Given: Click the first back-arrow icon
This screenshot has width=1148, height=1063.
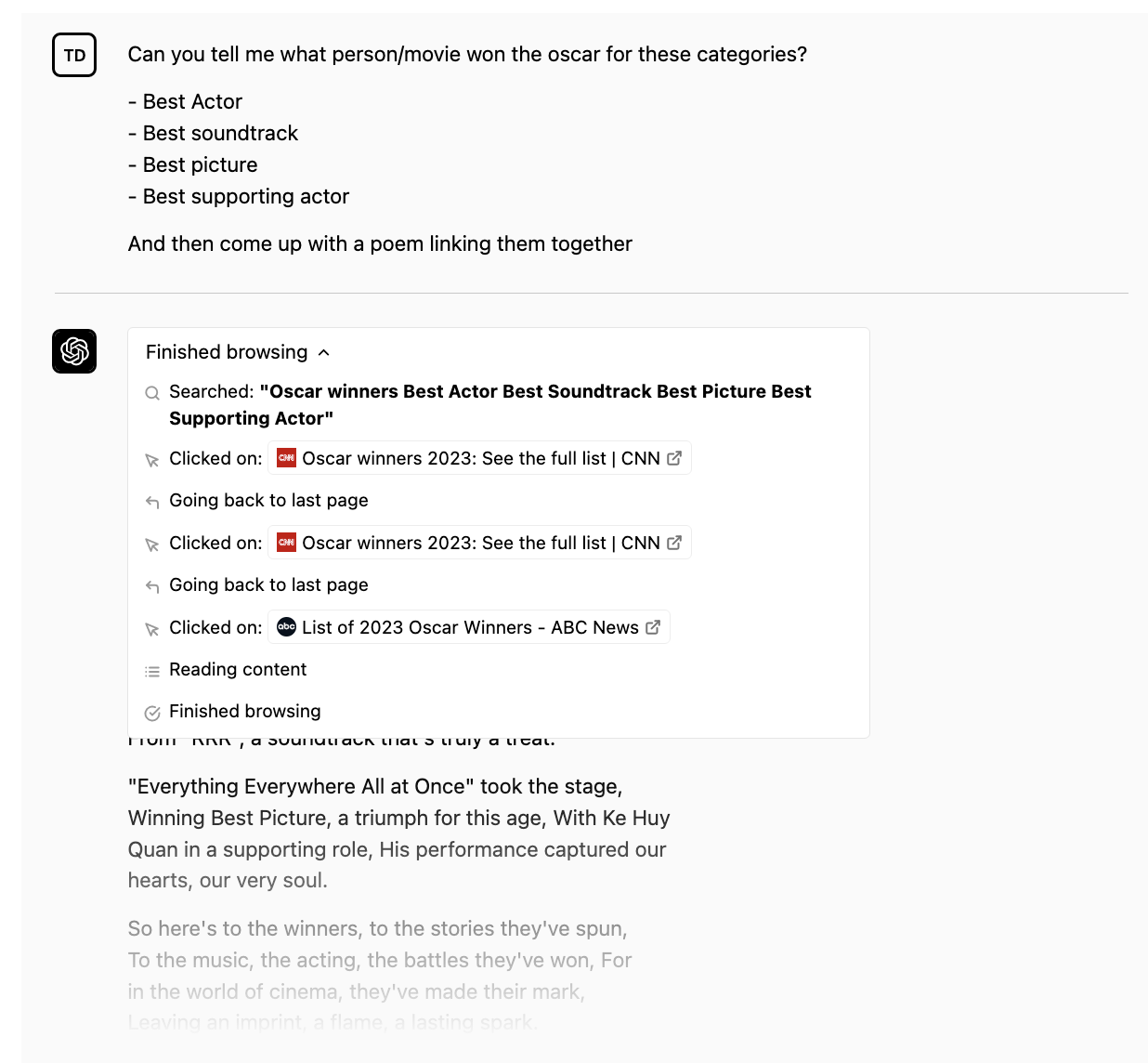Looking at the screenshot, I should (x=152, y=502).
